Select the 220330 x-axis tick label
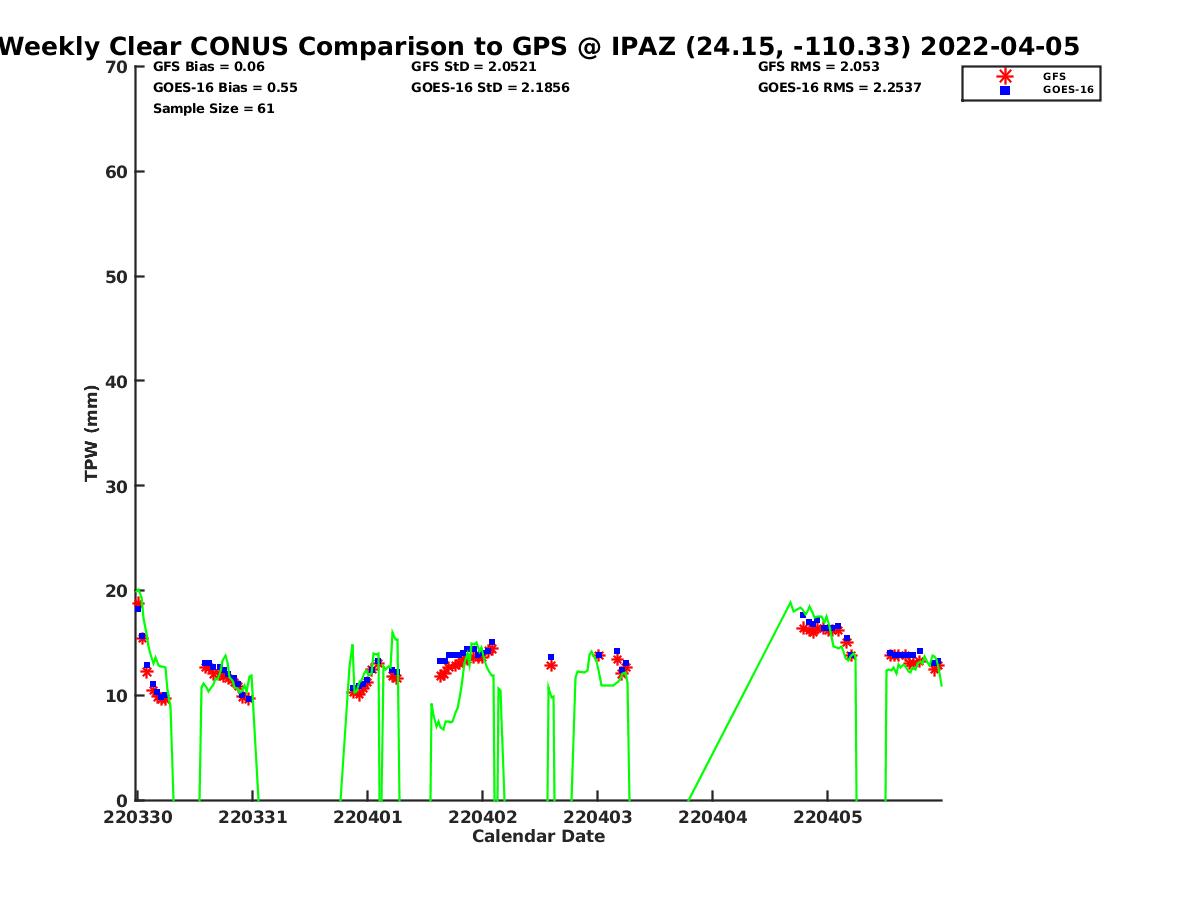 [x=137, y=817]
